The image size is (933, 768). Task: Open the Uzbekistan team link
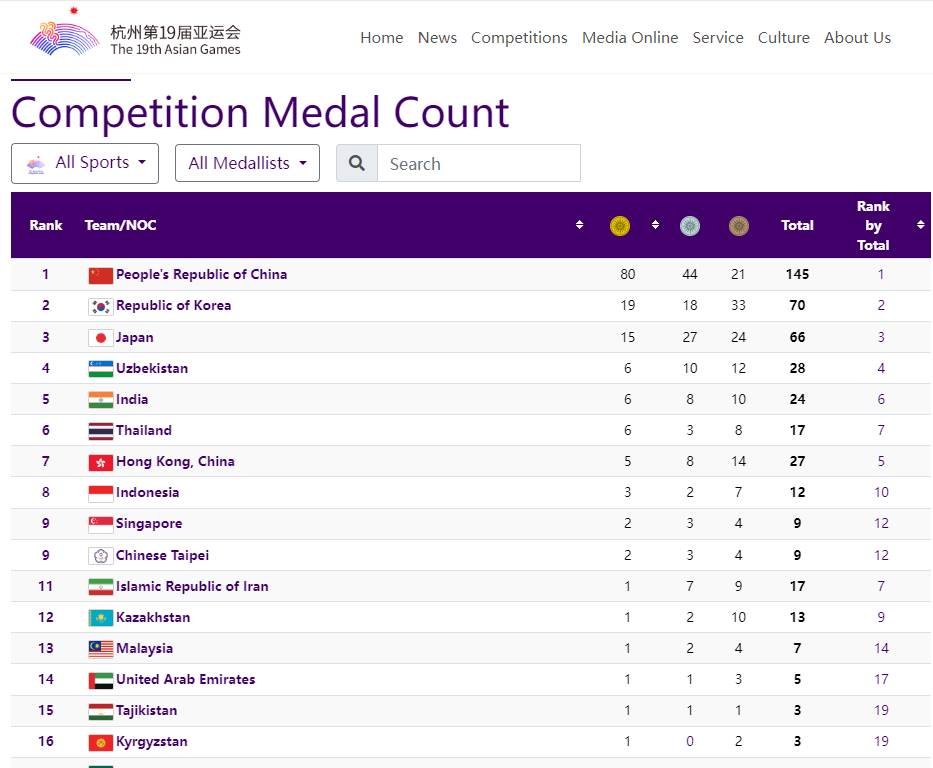[x=152, y=368]
